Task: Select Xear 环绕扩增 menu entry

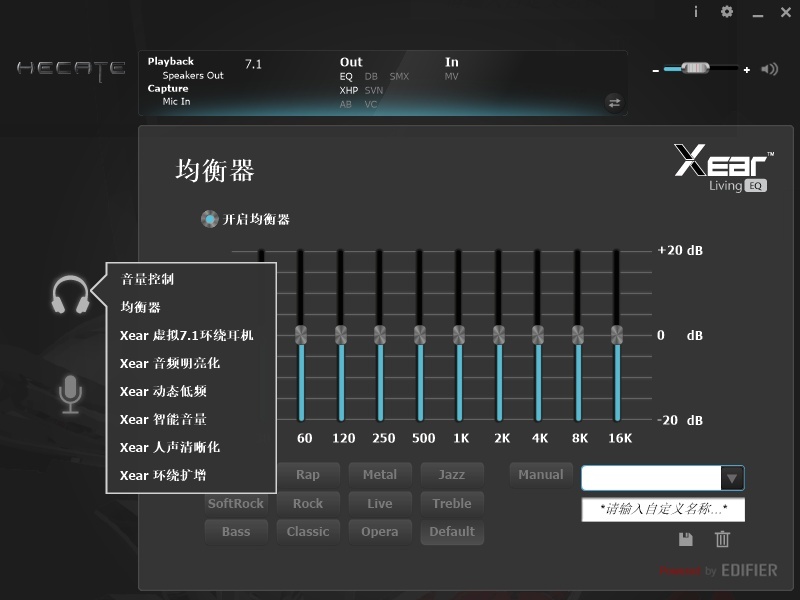Action: pyautogui.click(x=163, y=476)
